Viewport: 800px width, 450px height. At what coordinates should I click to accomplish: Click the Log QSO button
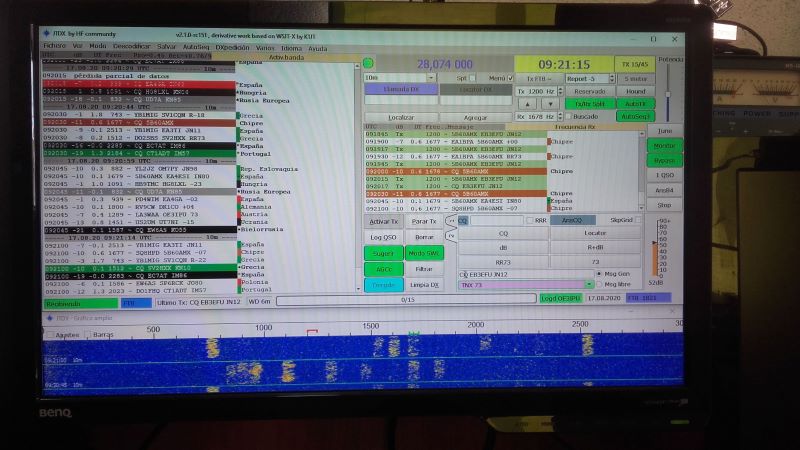click(x=383, y=237)
